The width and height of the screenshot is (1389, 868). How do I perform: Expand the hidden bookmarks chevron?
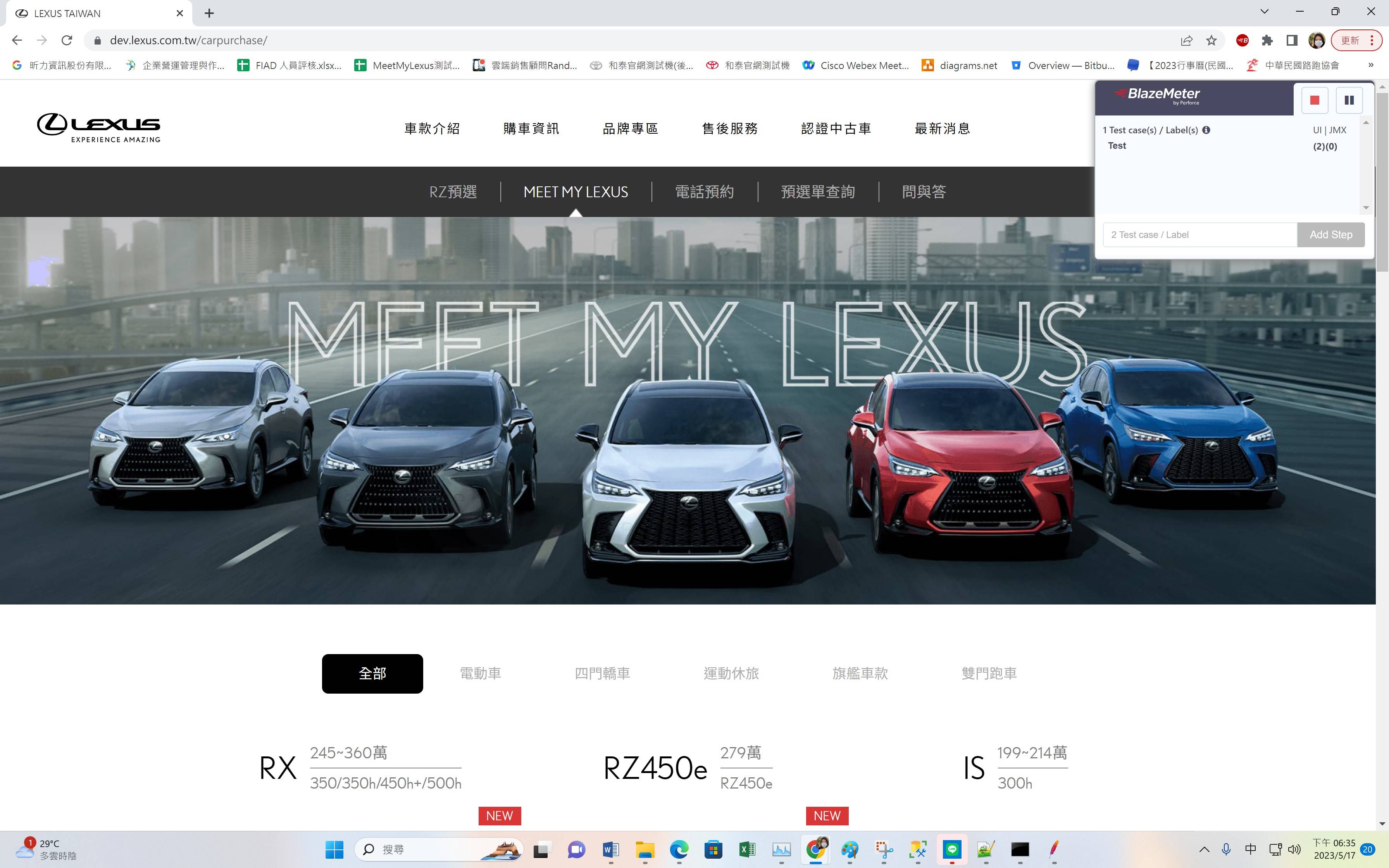click(1371, 65)
